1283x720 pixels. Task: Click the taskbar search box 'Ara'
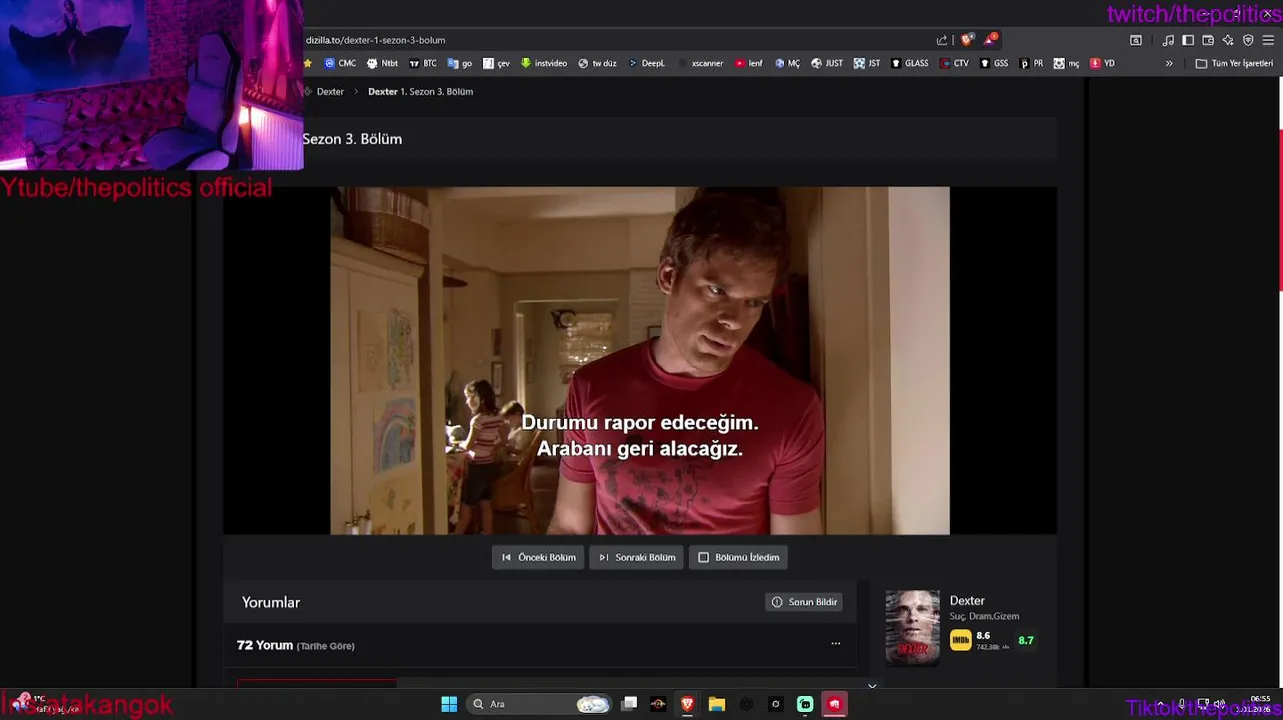540,704
